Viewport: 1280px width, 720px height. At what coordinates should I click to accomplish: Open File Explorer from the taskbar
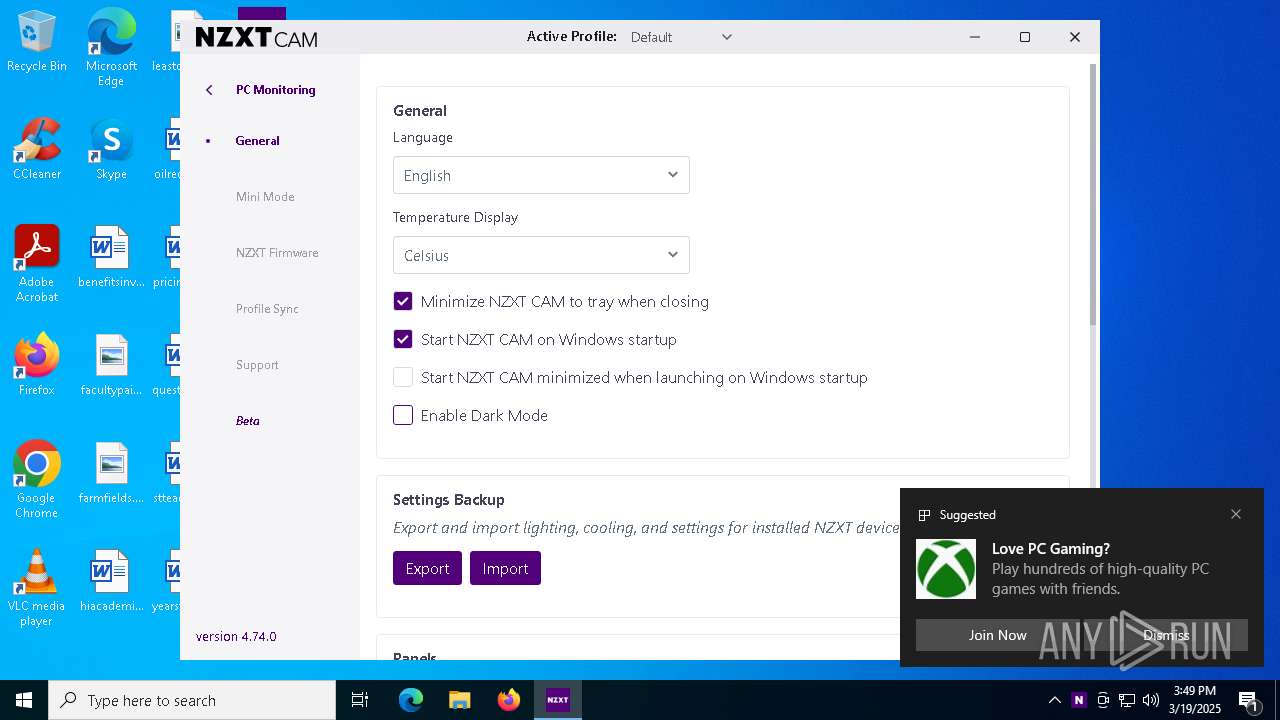[x=459, y=700]
